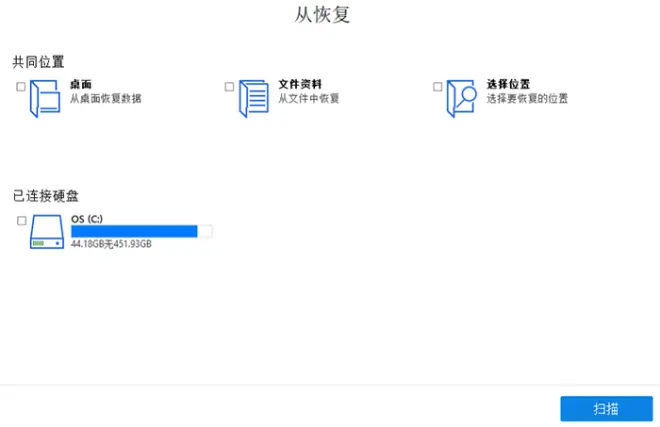Click the 选择位置 folder search icon
The width and height of the screenshot is (660, 427).
[461, 99]
